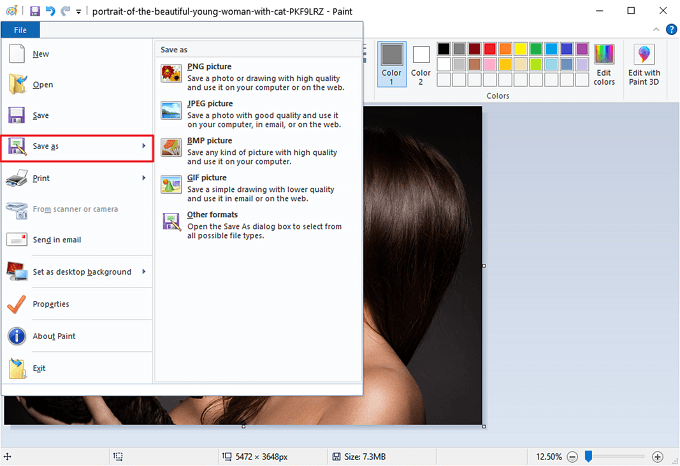
Task: Click the canvas right-edge resize handle
Action: tap(484, 266)
